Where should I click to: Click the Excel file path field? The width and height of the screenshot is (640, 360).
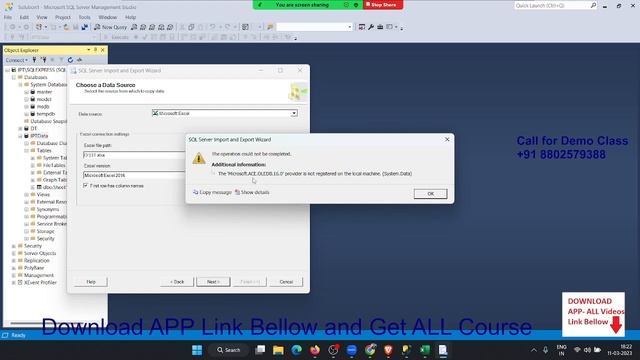tap(134, 155)
